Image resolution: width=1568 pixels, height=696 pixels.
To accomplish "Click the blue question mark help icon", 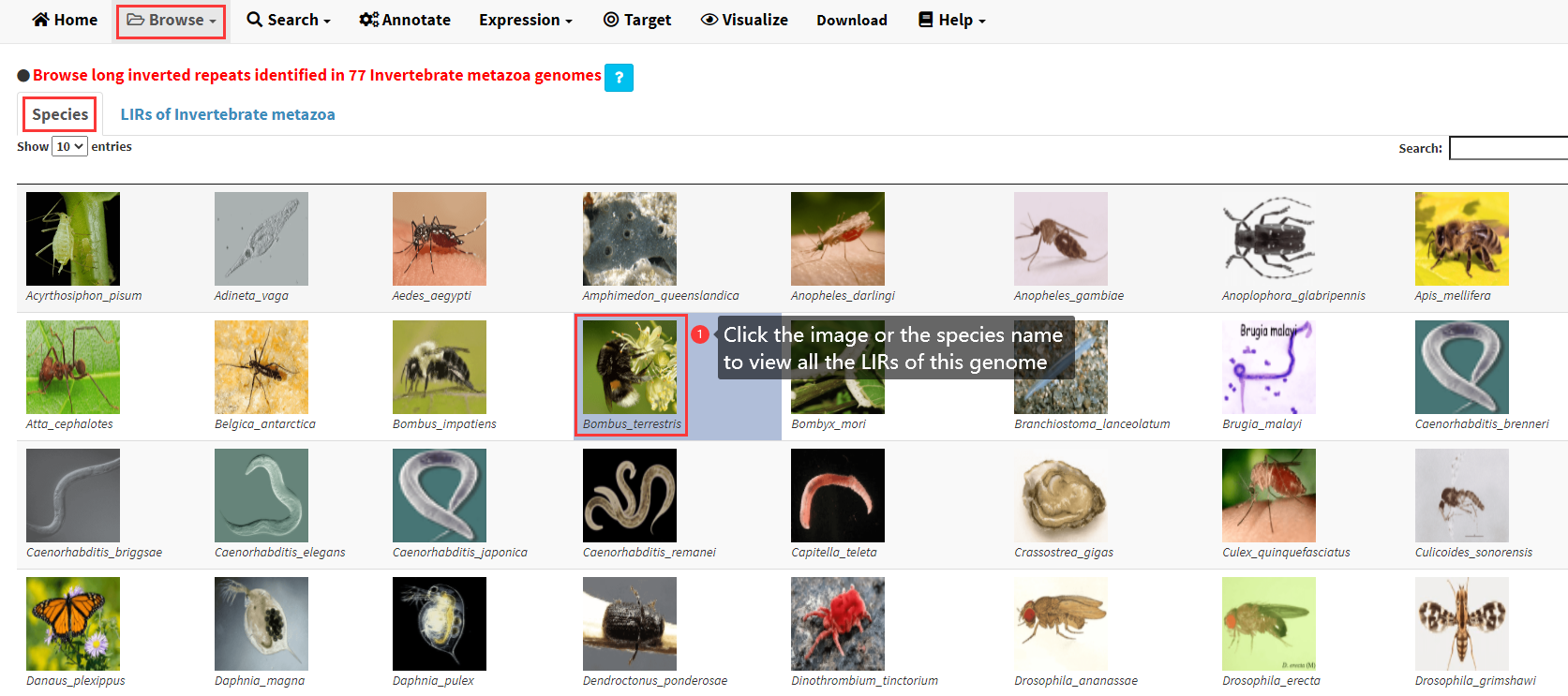I will tap(619, 77).
